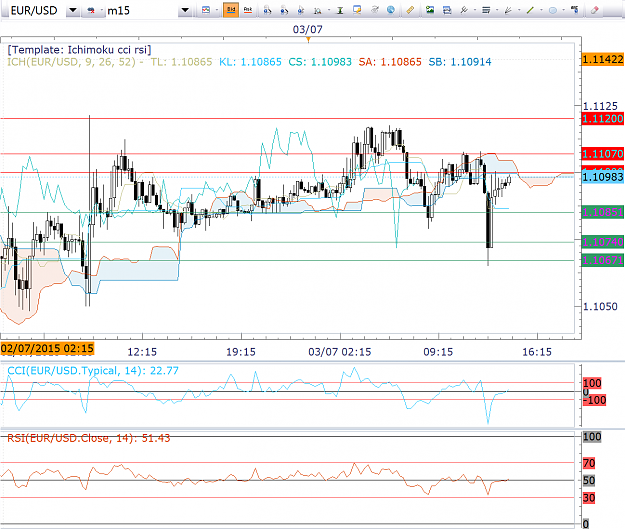625x529 pixels.
Task: Select the ellipse shape tool
Action: point(553,10)
